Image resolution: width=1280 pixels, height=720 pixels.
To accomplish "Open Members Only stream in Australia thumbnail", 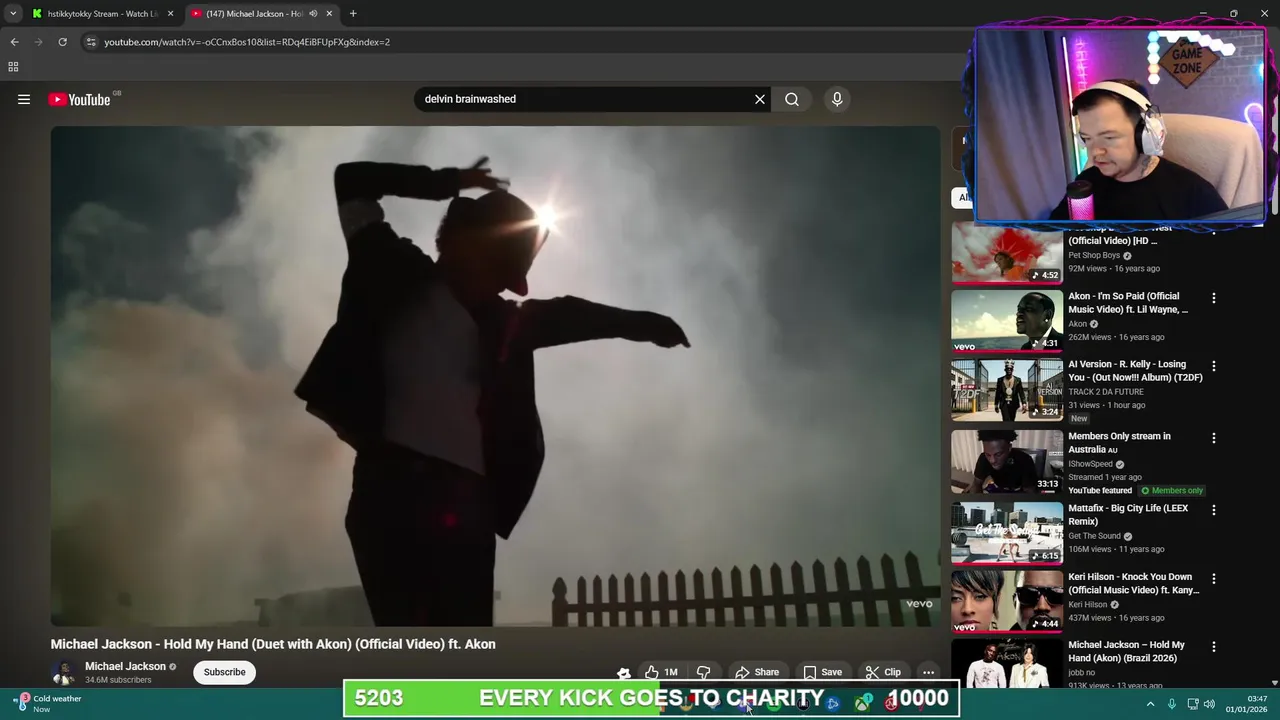I will point(1007,461).
